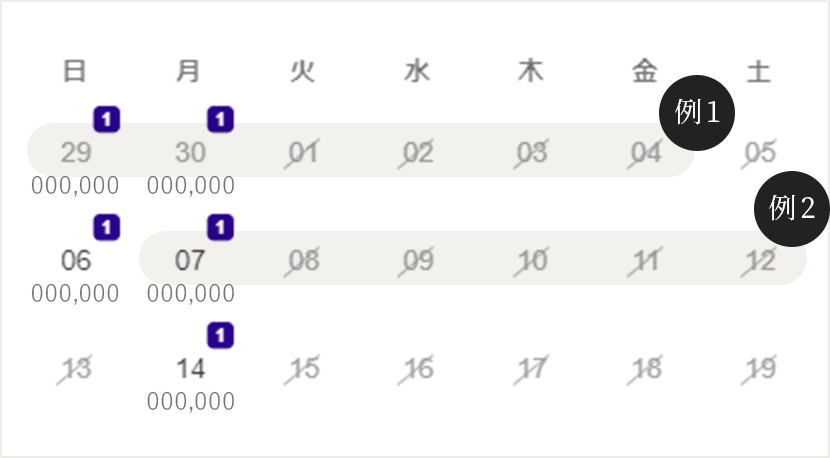Pick date 14 on Monday
This screenshot has width=830, height=458.
190,369
